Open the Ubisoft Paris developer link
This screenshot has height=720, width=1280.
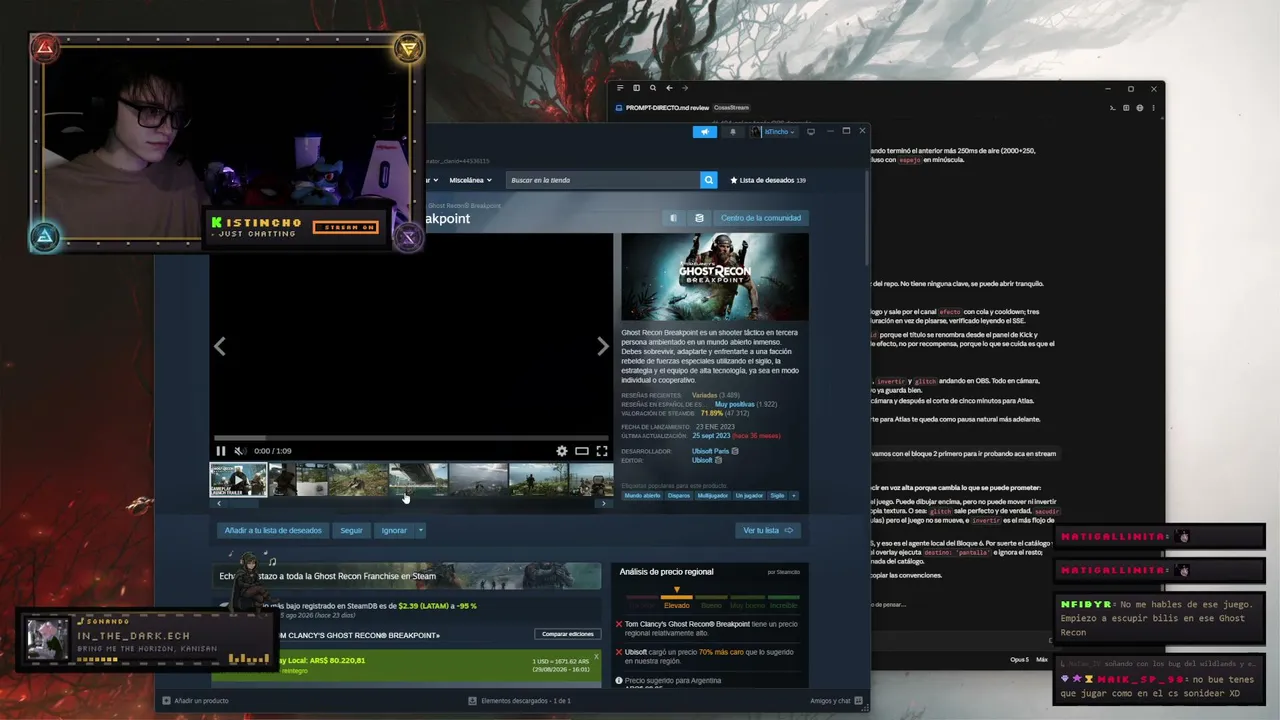click(x=710, y=451)
